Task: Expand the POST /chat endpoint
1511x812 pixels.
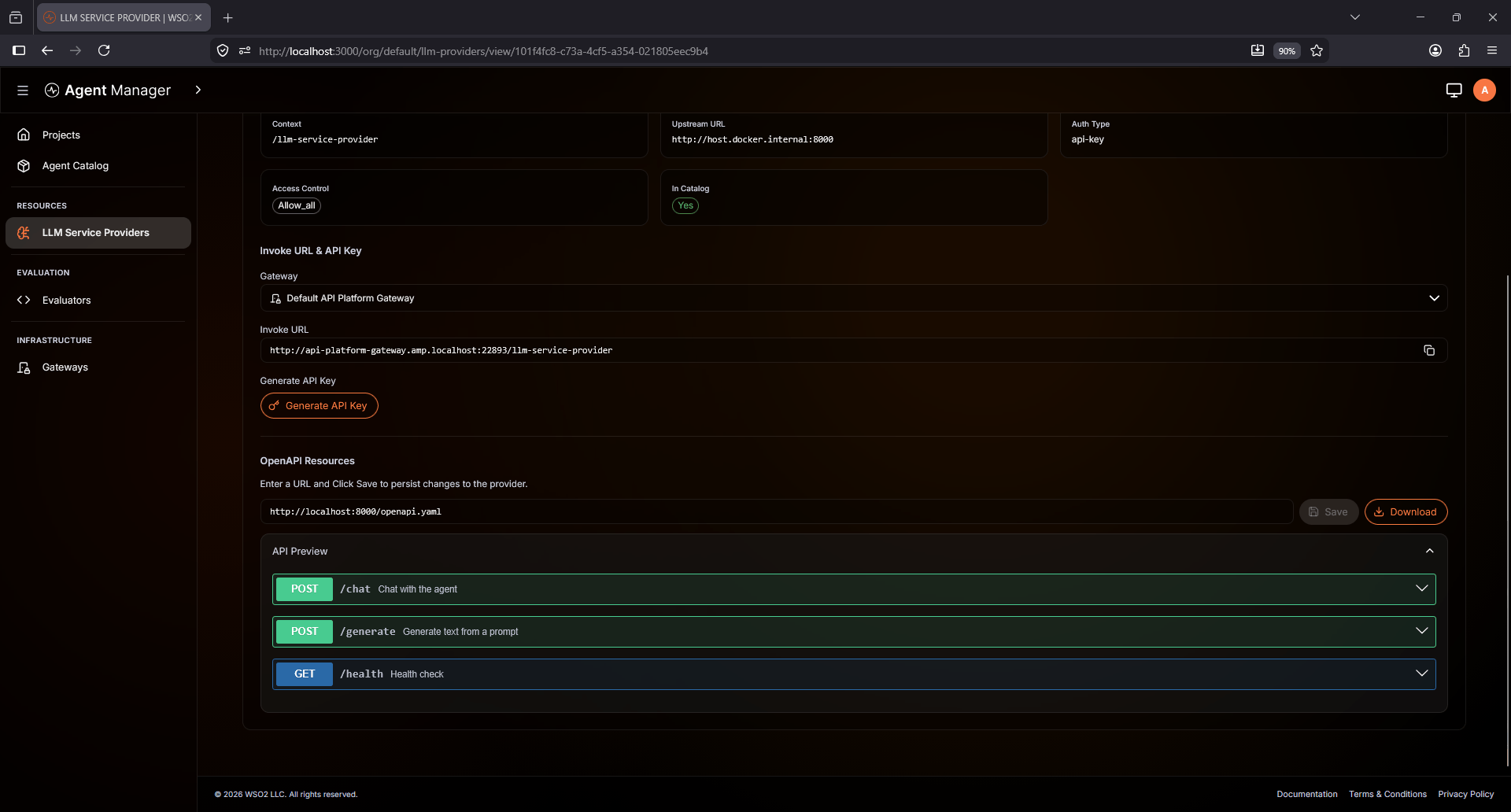Action: [x=854, y=589]
